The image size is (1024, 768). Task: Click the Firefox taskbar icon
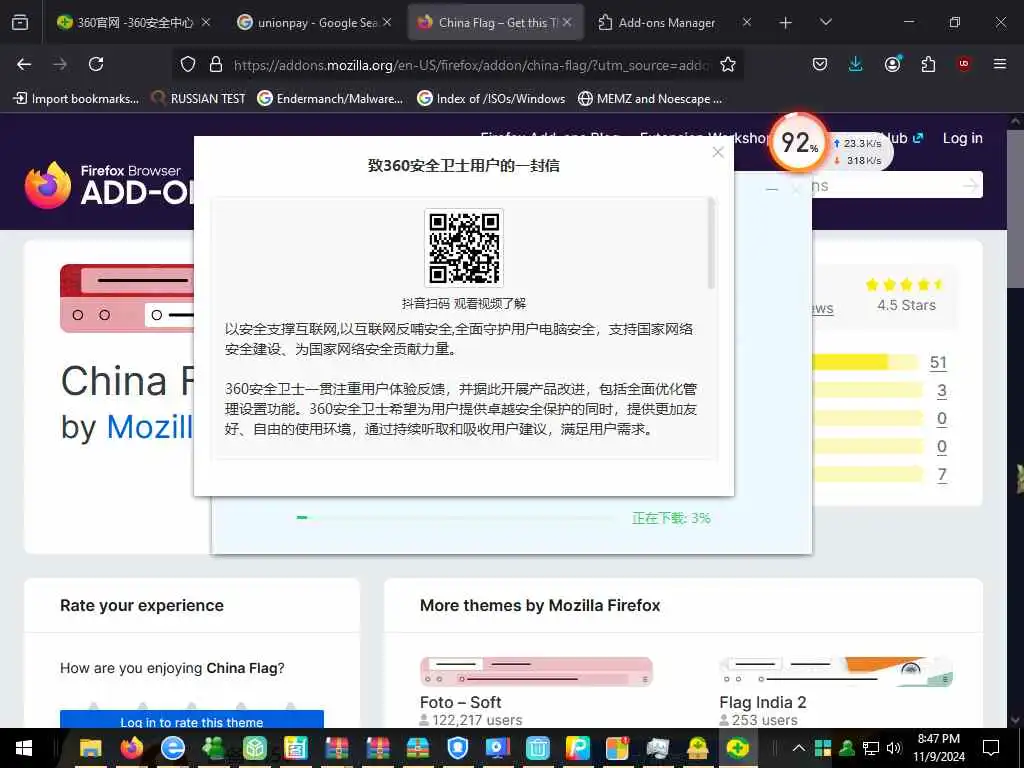pos(131,748)
